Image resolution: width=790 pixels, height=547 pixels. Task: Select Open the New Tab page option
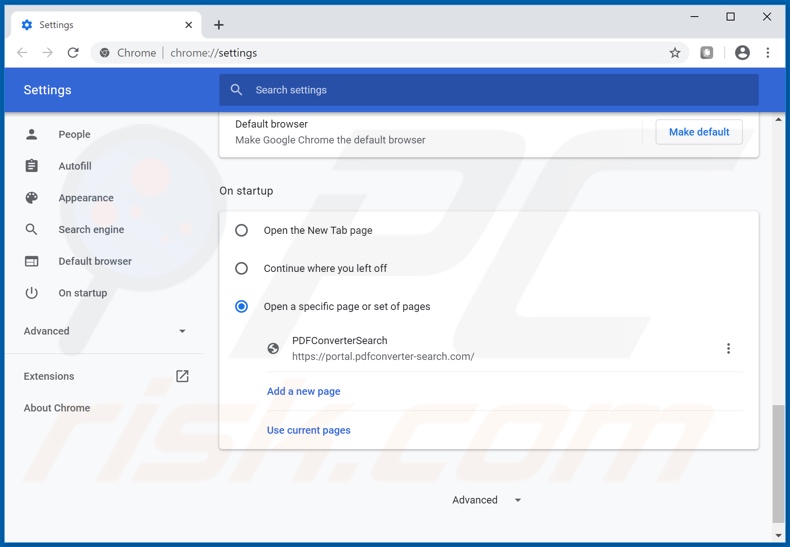(241, 230)
